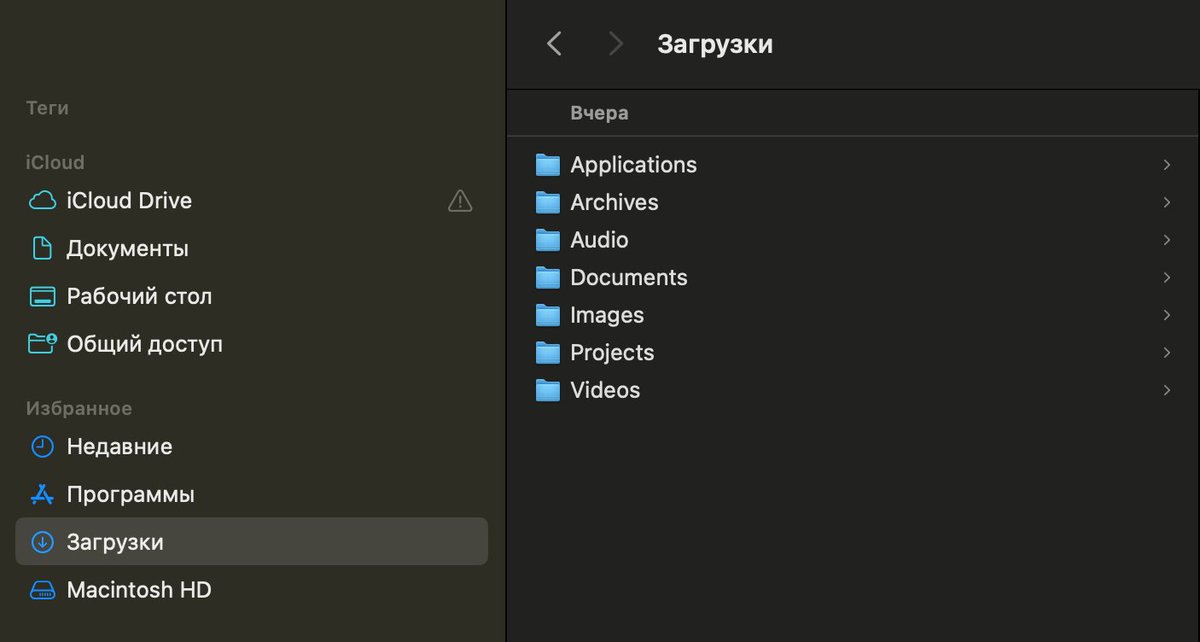Click the back navigation arrow
Viewport: 1200px width, 642px height.
click(x=555, y=43)
